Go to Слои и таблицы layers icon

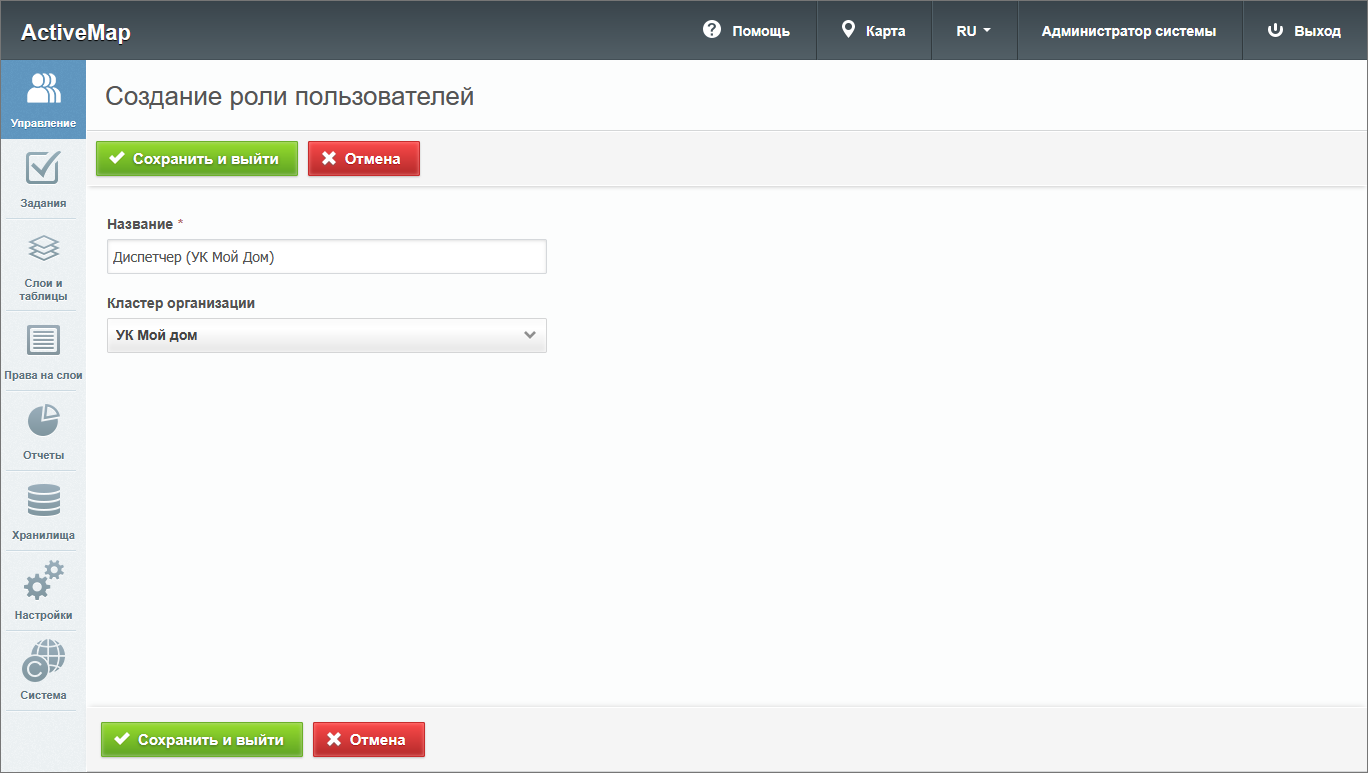pos(43,248)
